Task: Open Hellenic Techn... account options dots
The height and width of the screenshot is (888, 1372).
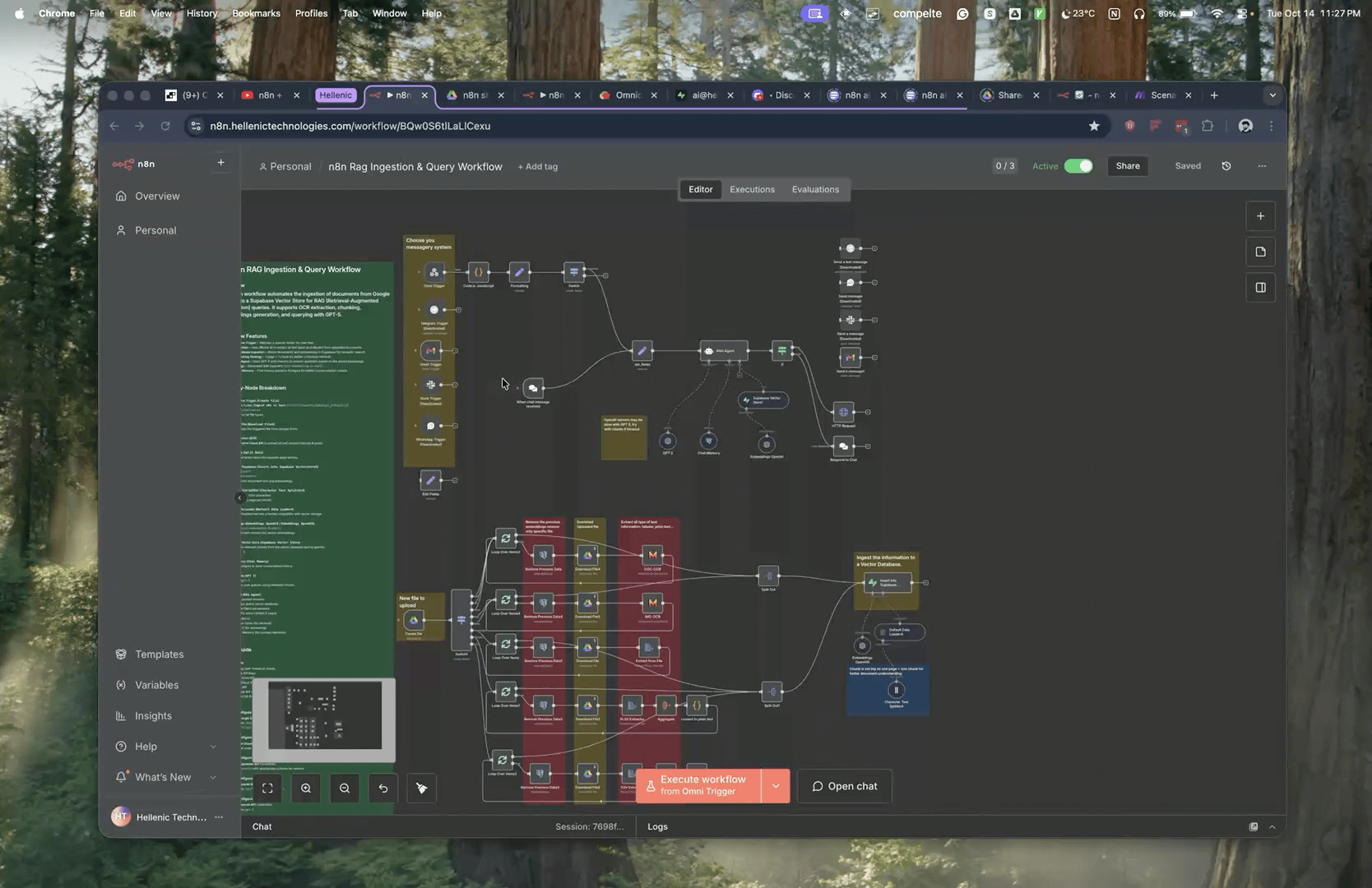Action: point(219,817)
